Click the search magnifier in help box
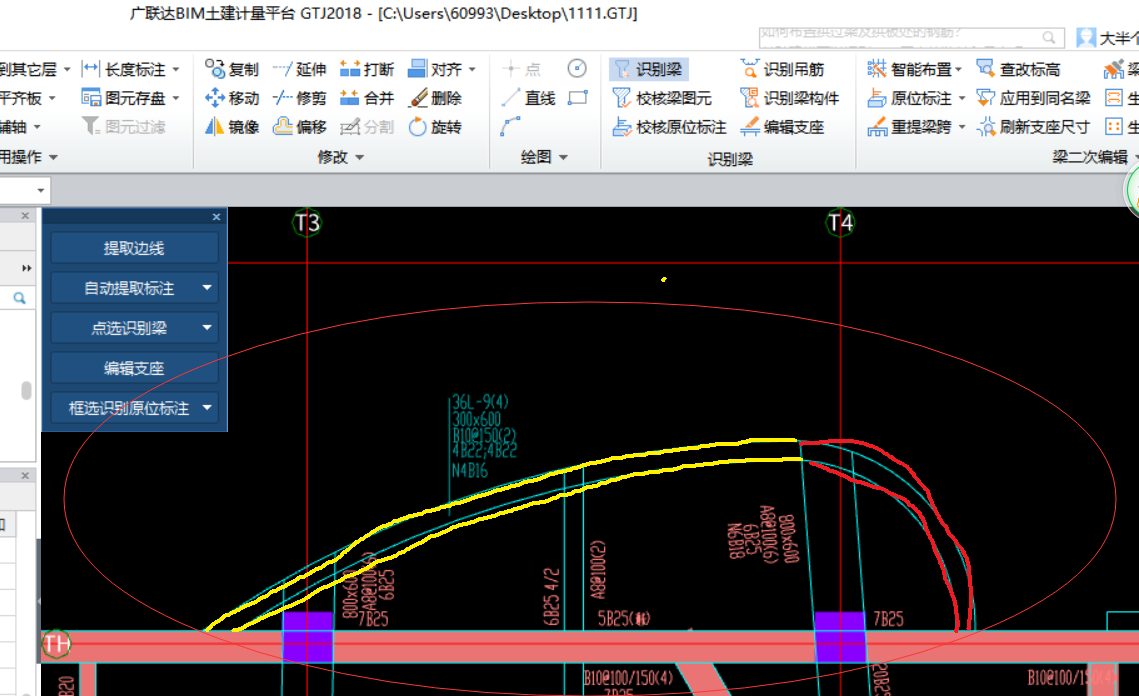 pos(1048,36)
